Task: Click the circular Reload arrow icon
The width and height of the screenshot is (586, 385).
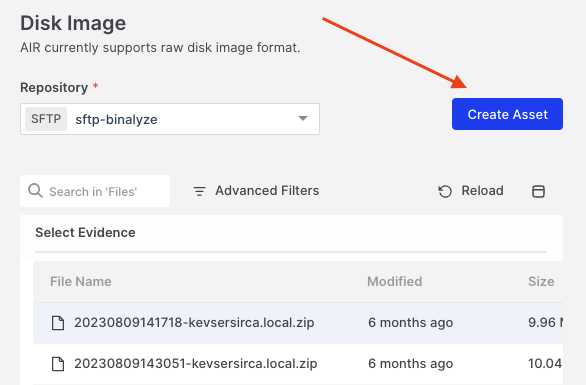Action: [x=445, y=191]
